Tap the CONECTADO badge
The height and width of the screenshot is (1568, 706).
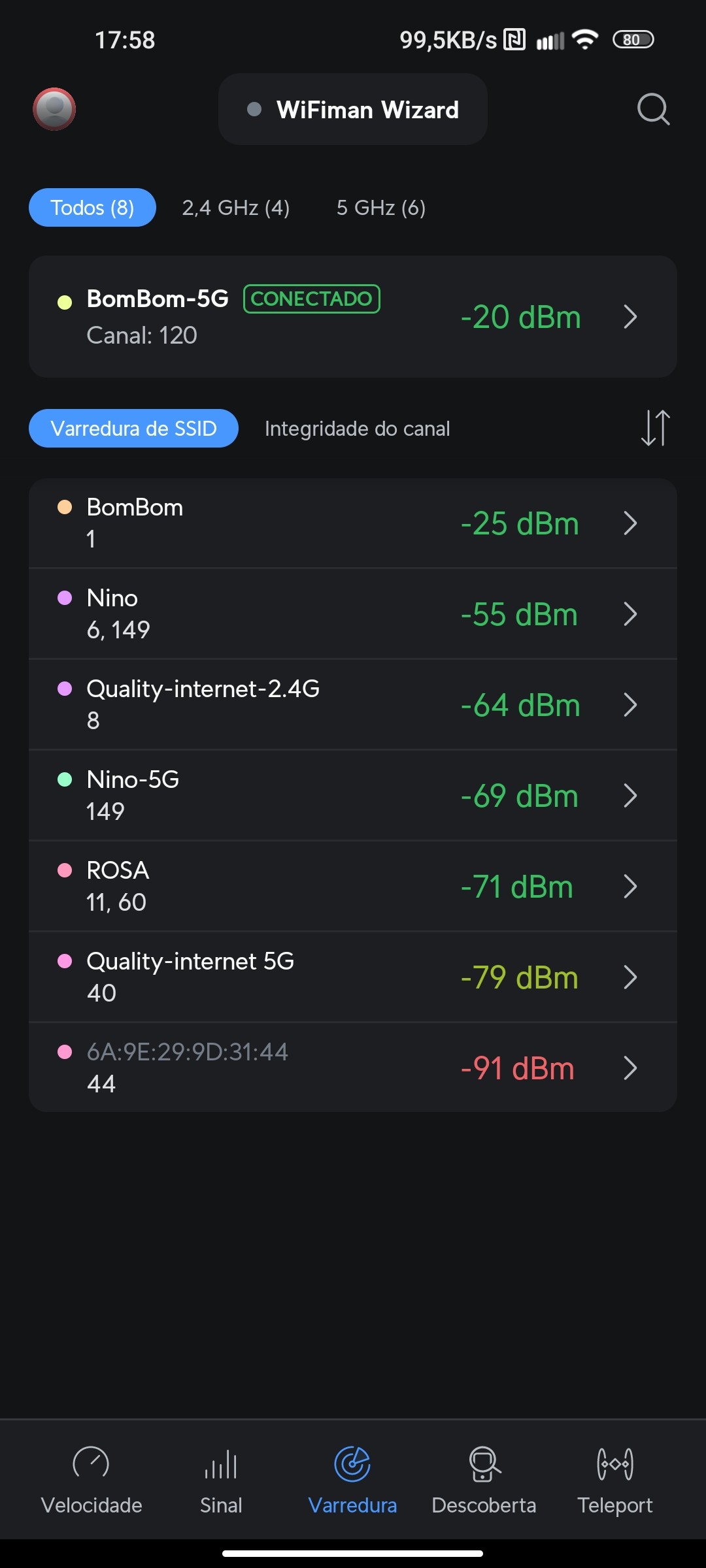tap(312, 299)
